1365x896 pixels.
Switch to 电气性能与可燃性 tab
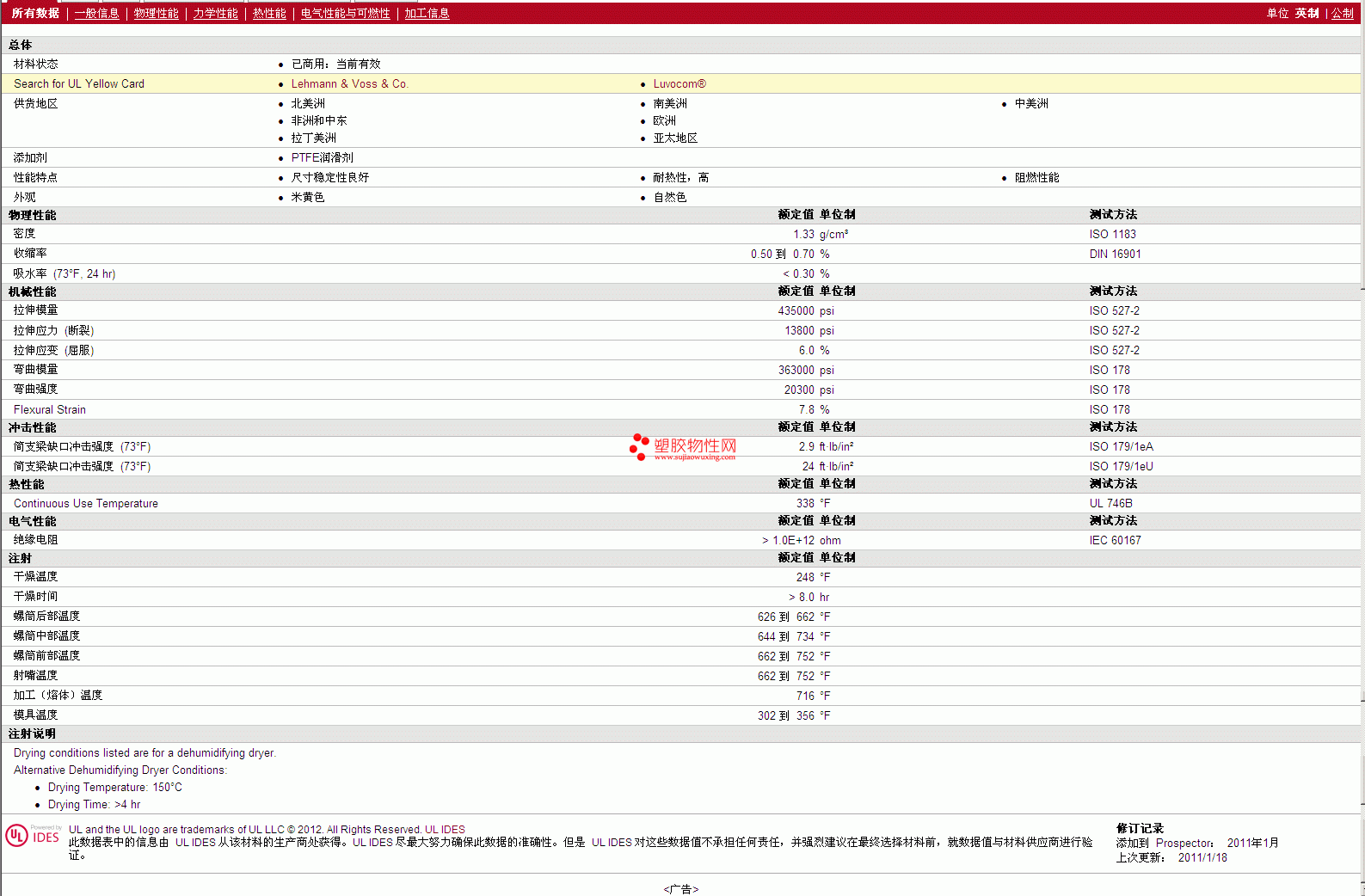345,14
